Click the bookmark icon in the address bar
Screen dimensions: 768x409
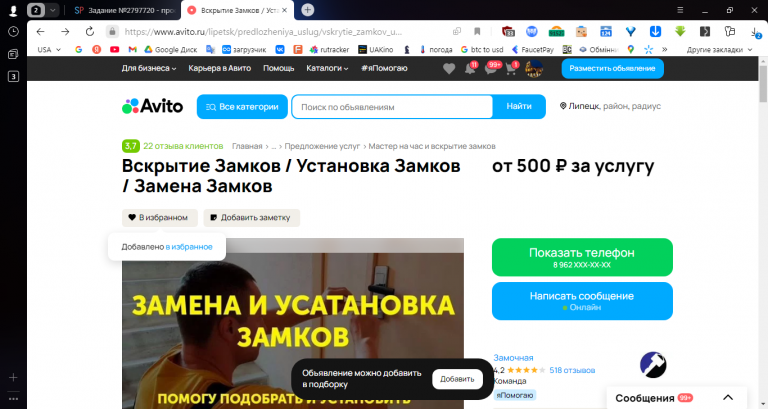tap(477, 31)
